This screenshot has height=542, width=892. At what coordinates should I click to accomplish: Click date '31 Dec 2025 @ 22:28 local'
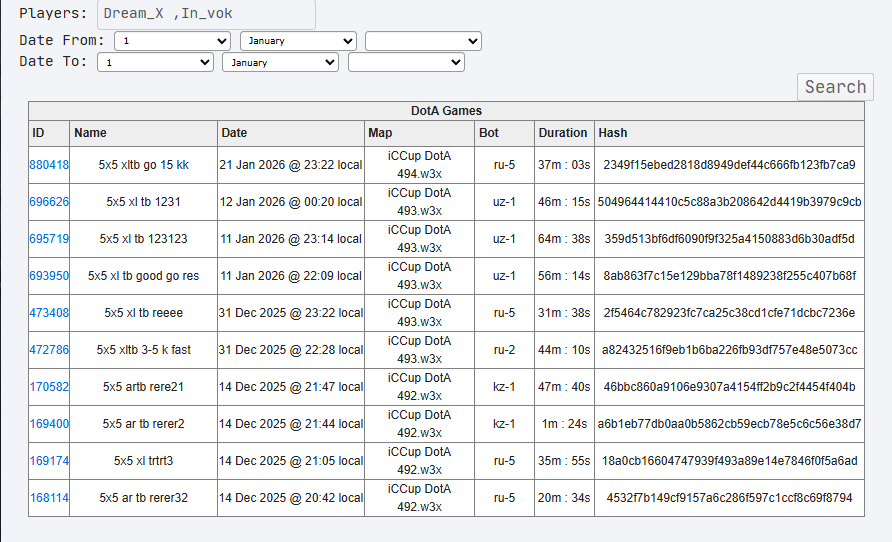pyautogui.click(x=291, y=350)
